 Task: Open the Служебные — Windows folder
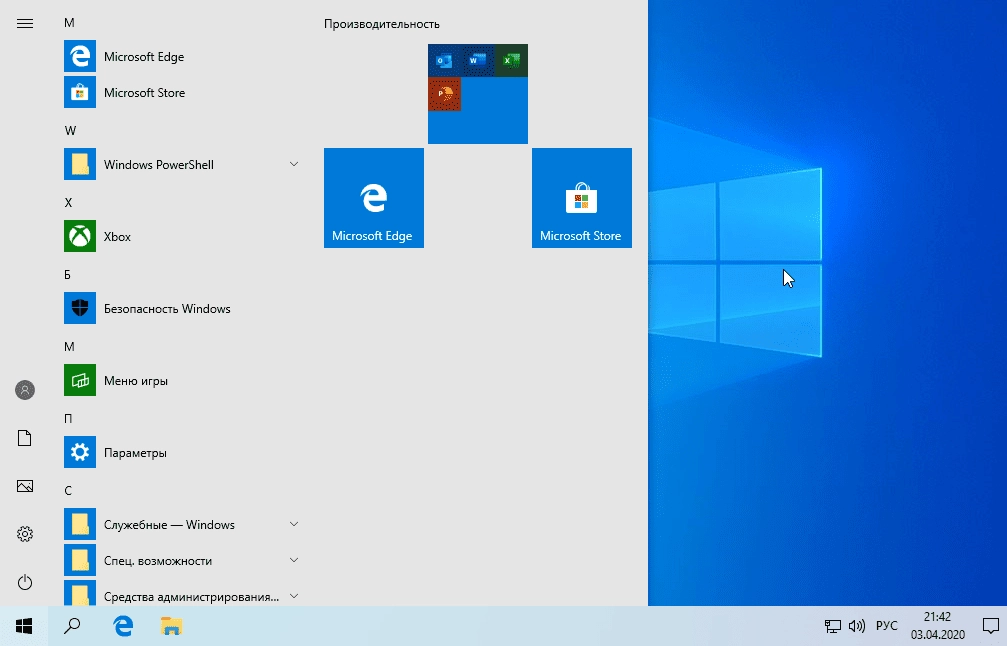[182, 524]
